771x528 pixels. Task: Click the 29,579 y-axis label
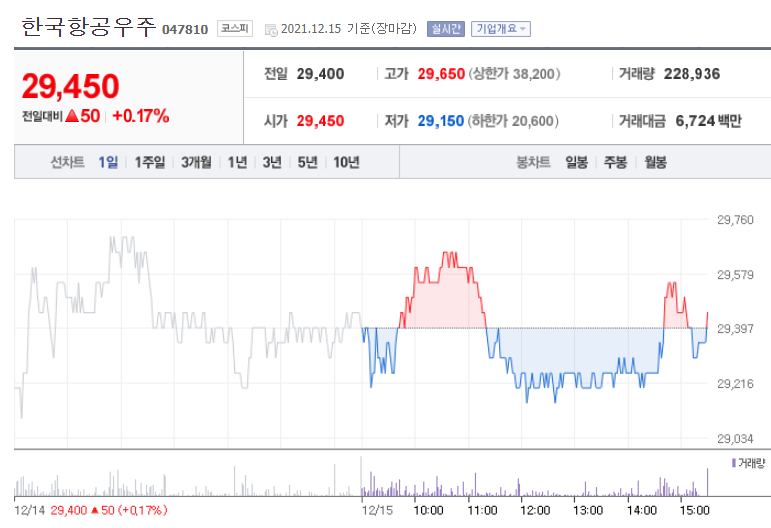(735, 275)
